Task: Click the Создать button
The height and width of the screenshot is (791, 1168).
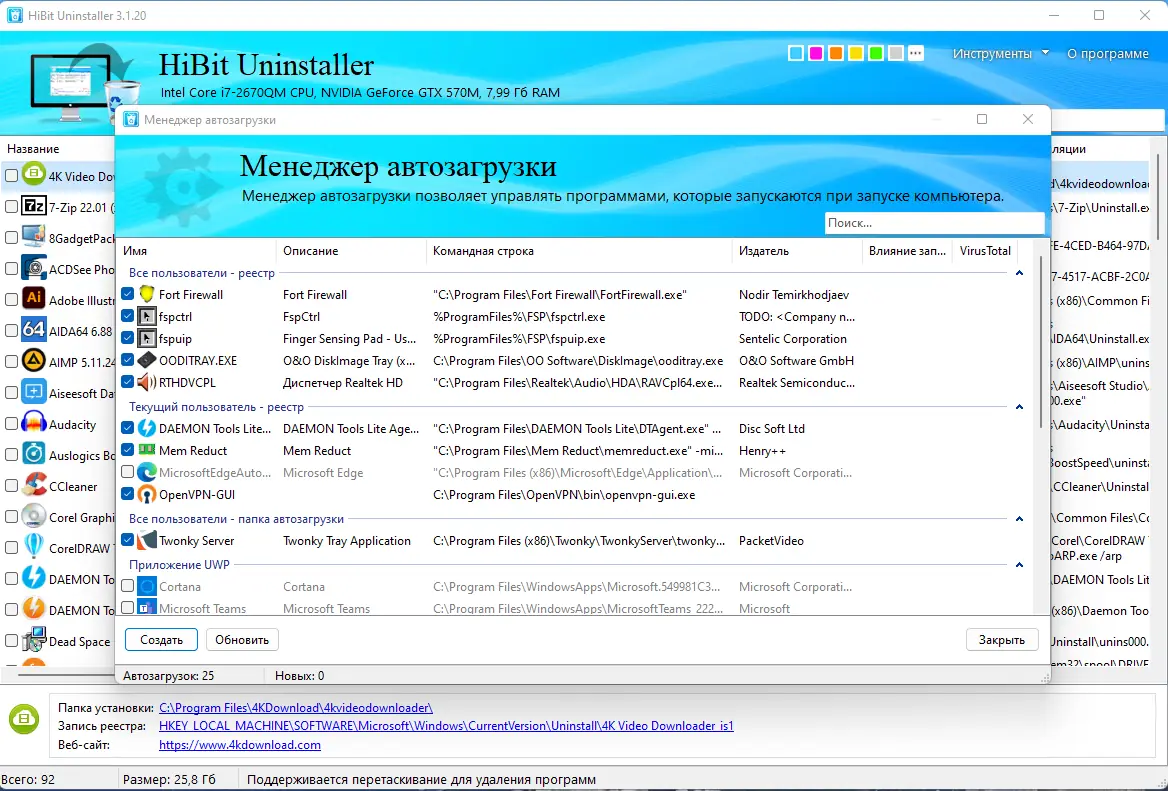Action: click(x=161, y=640)
